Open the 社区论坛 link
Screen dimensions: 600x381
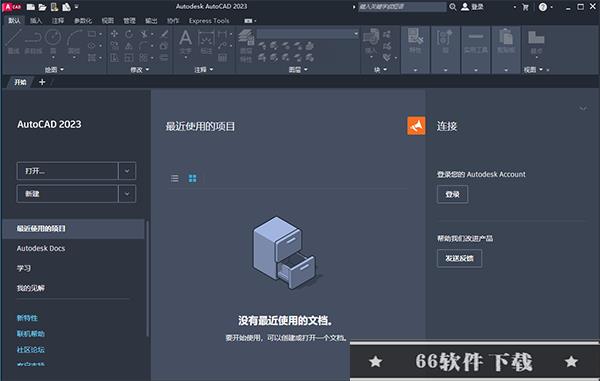point(31,349)
